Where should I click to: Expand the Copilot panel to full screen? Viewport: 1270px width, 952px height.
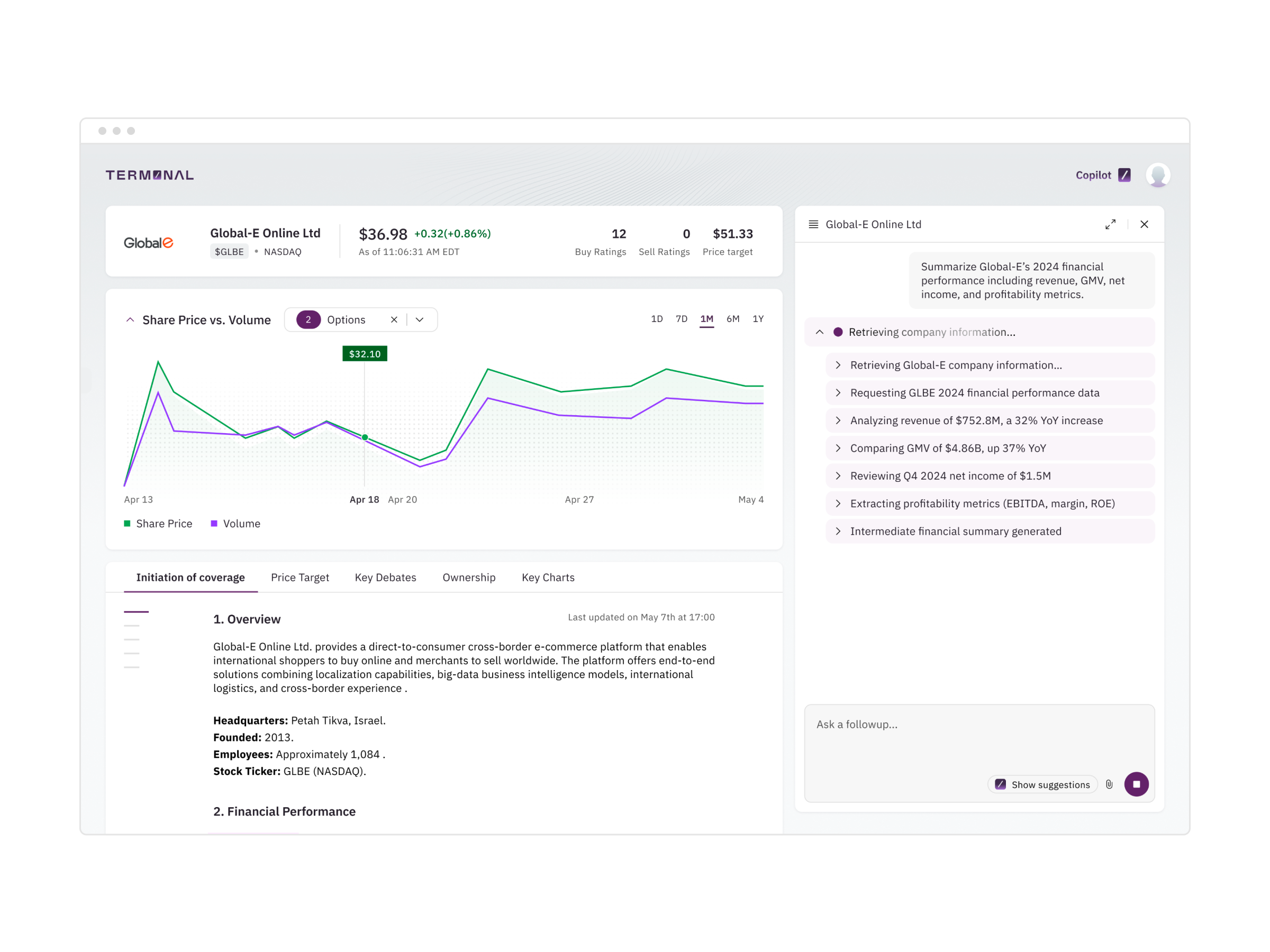point(1110,224)
